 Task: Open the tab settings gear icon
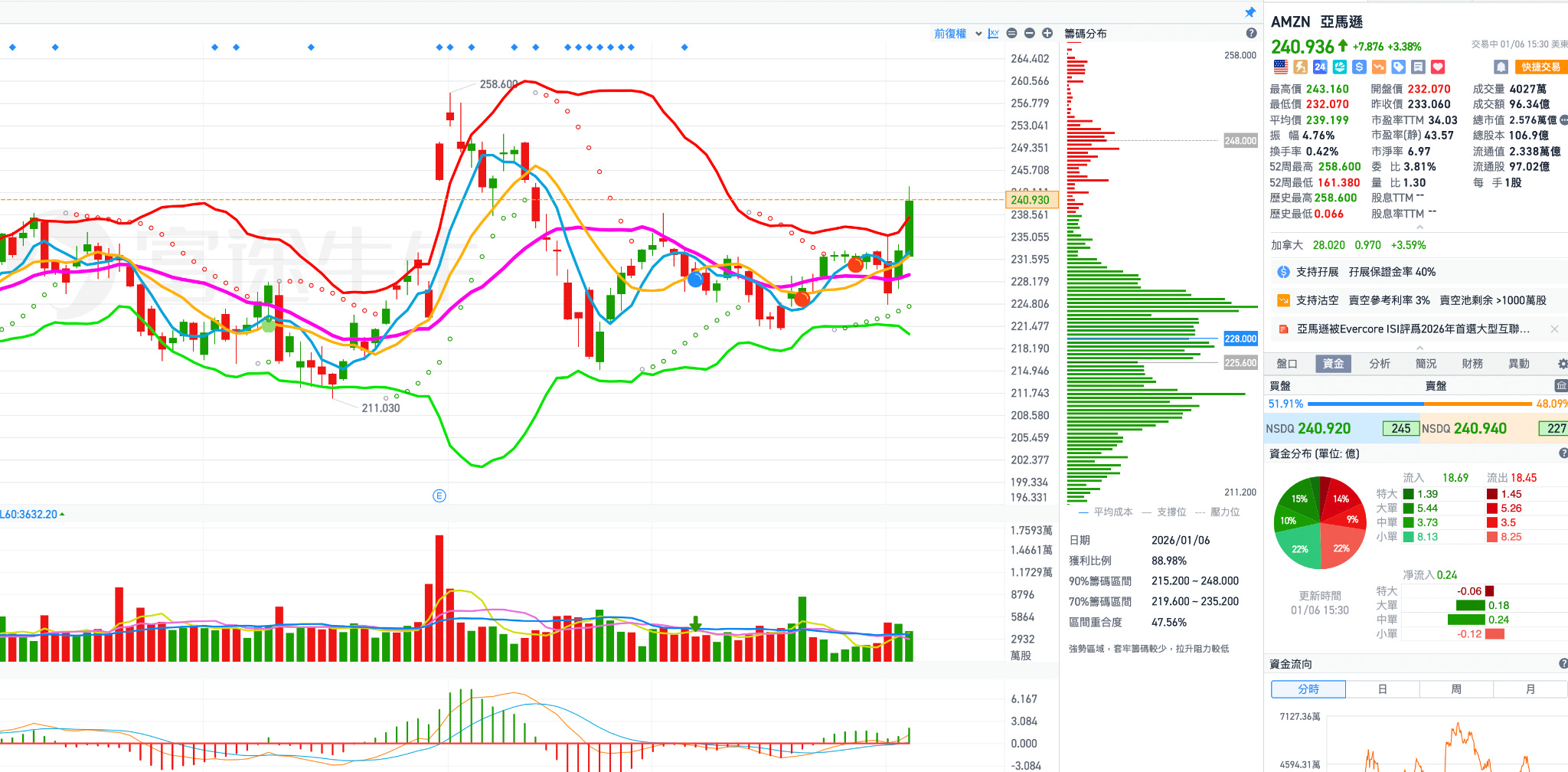click(x=1562, y=364)
